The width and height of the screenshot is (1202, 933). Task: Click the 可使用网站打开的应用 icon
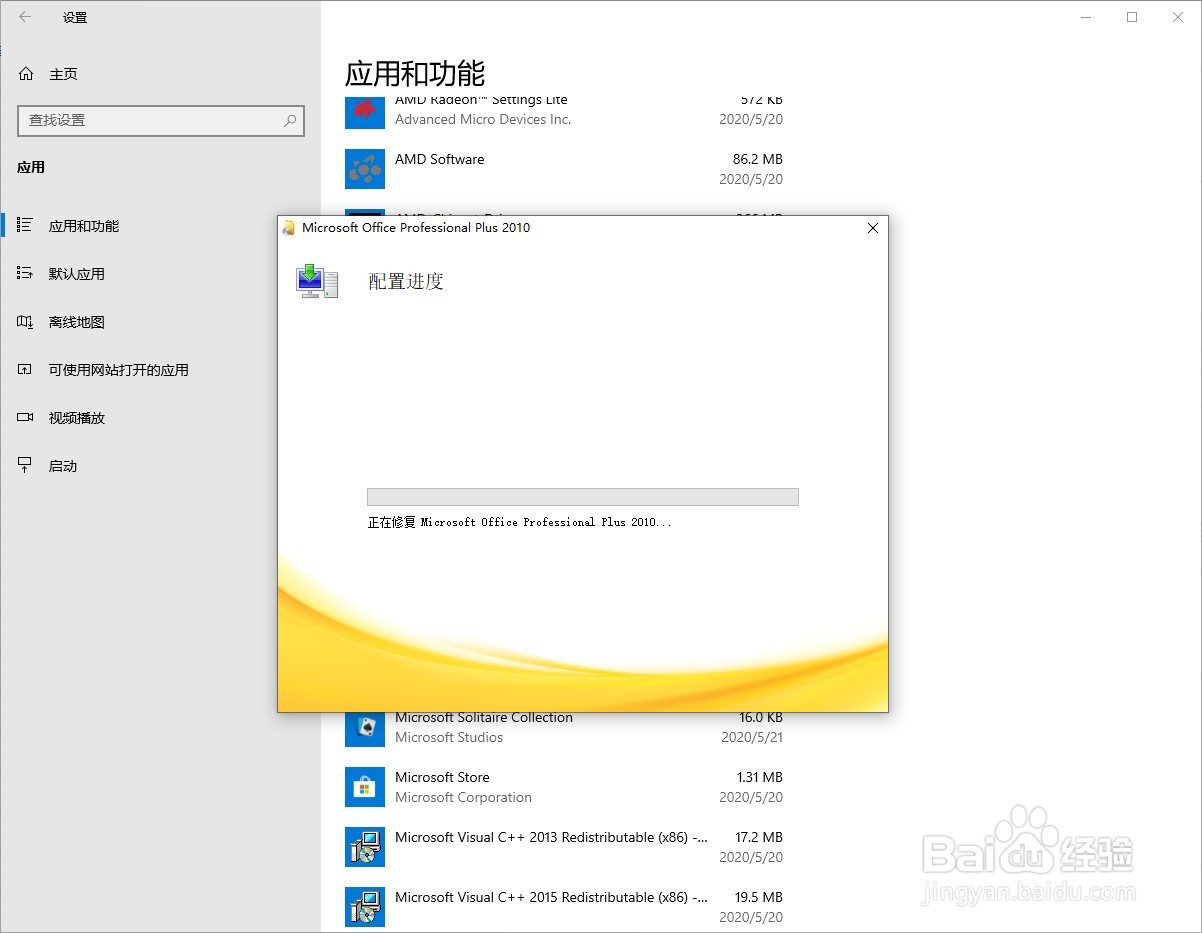pos(26,370)
